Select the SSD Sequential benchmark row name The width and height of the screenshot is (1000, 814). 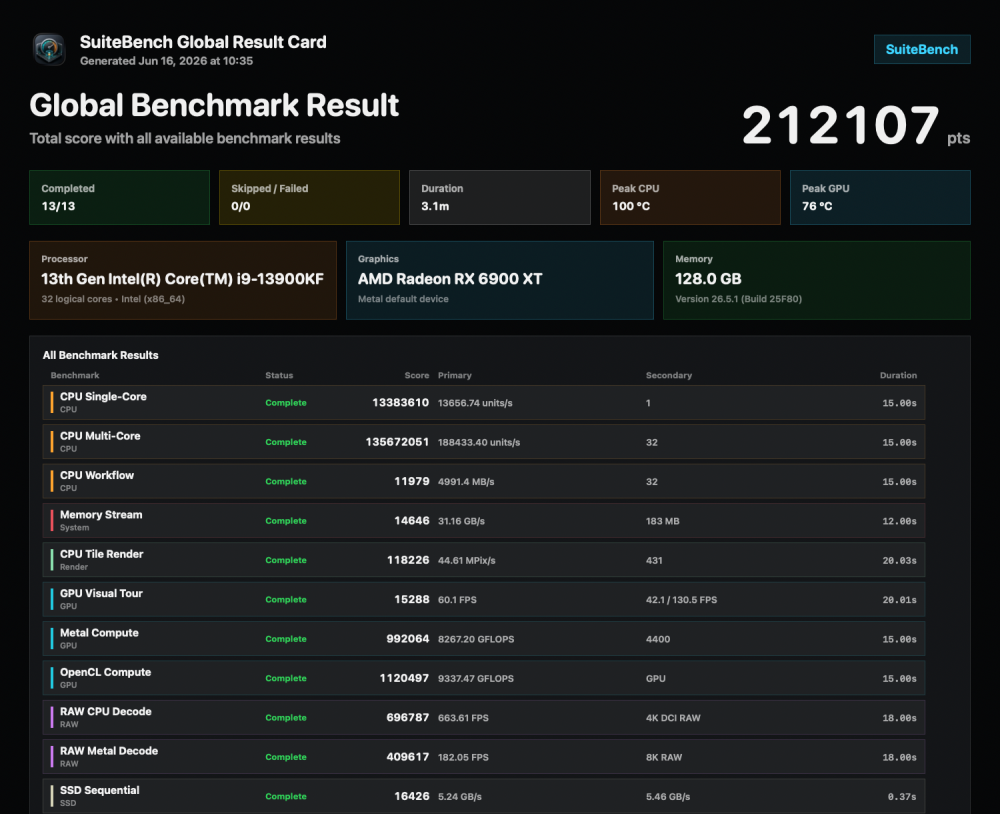tap(99, 790)
